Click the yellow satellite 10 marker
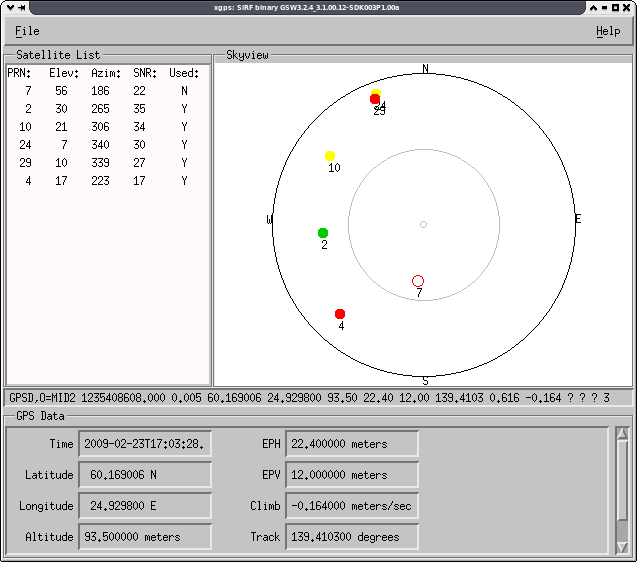The height and width of the screenshot is (562, 637). (330, 156)
